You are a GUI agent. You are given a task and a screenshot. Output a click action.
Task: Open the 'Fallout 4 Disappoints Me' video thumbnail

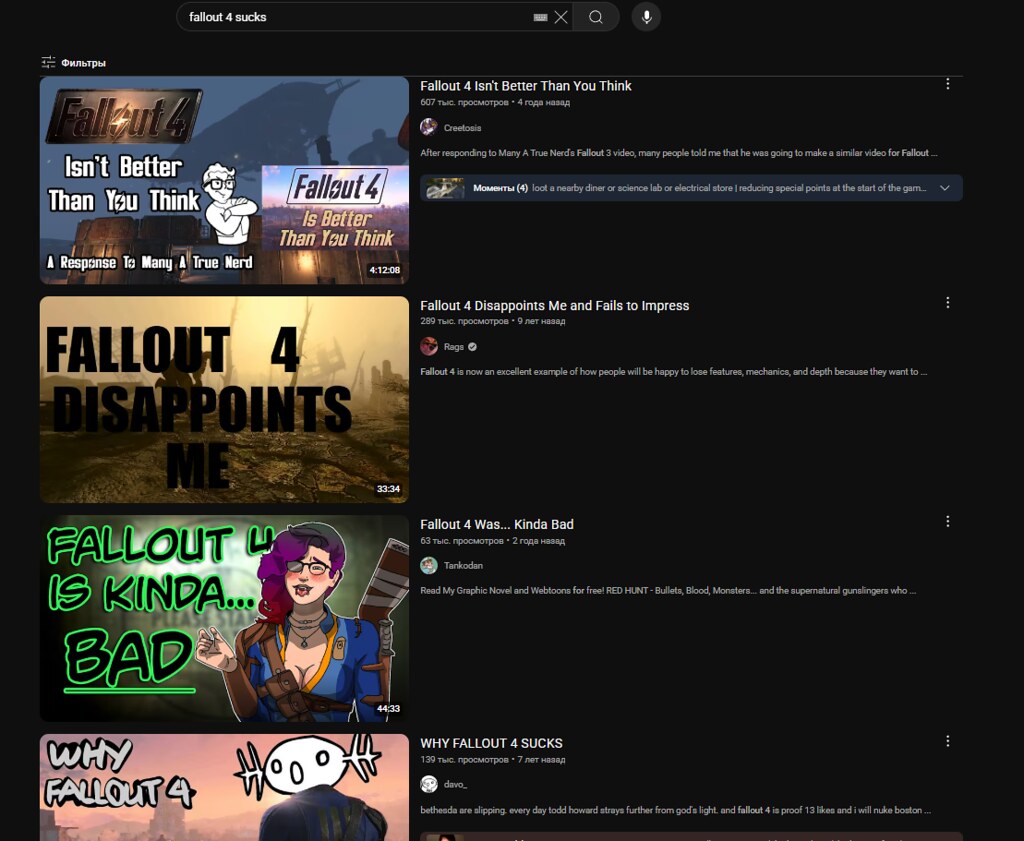[224, 400]
